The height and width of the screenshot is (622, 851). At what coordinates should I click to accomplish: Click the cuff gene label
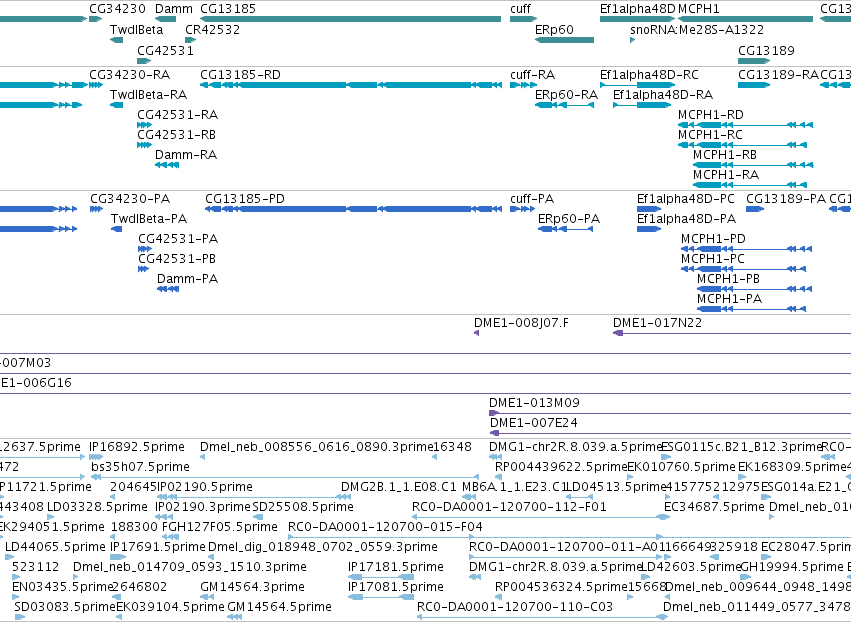[x=520, y=9]
